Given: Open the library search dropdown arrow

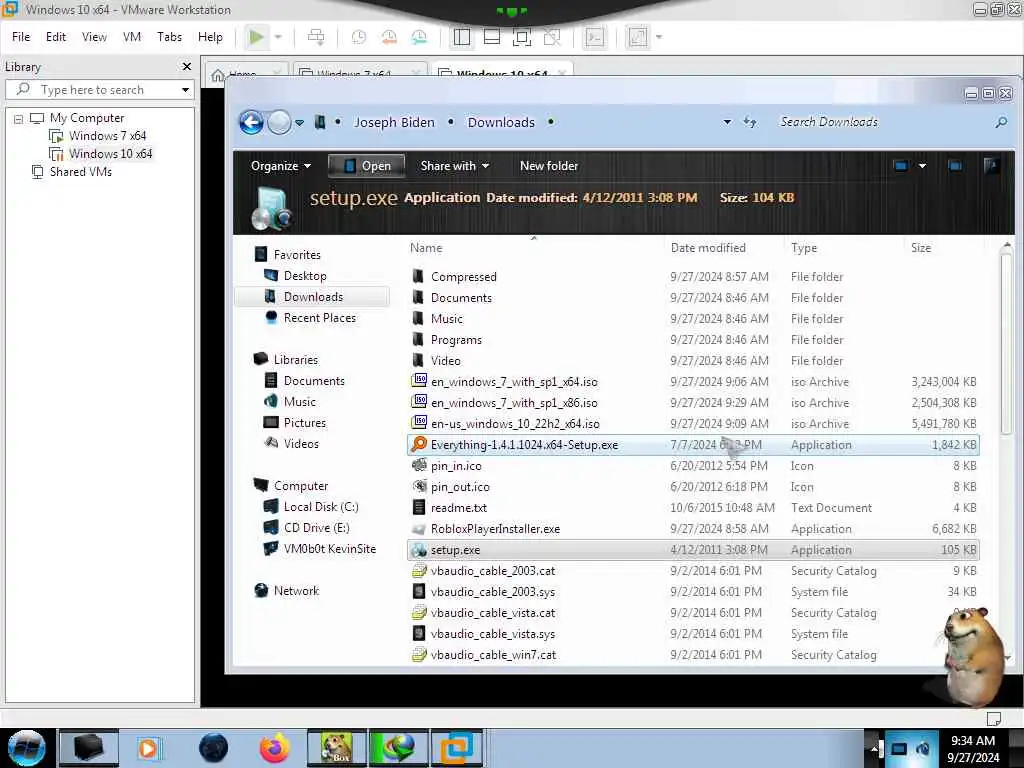Looking at the screenshot, I should [185, 89].
